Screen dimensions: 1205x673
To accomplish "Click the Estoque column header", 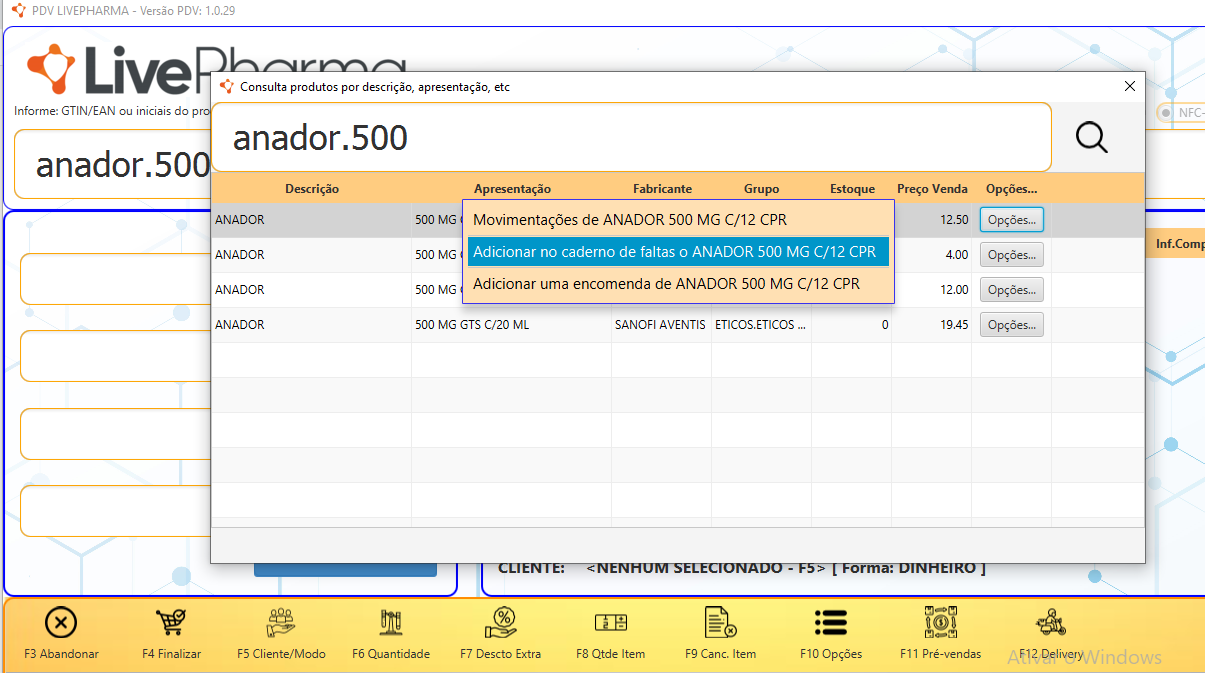I will (852, 189).
